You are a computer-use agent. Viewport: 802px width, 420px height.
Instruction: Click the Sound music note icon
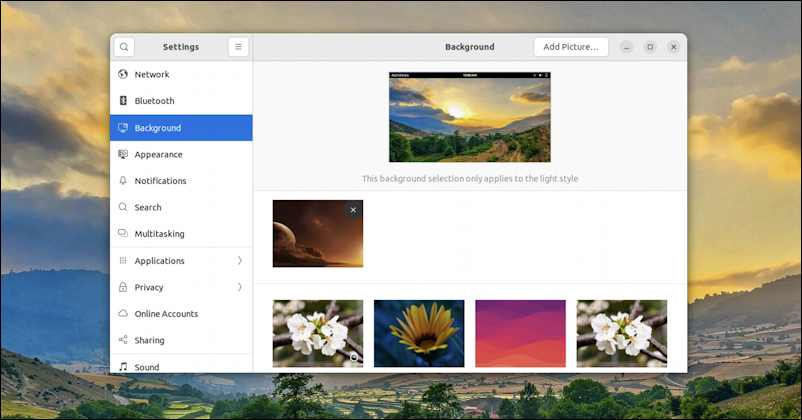click(x=123, y=367)
